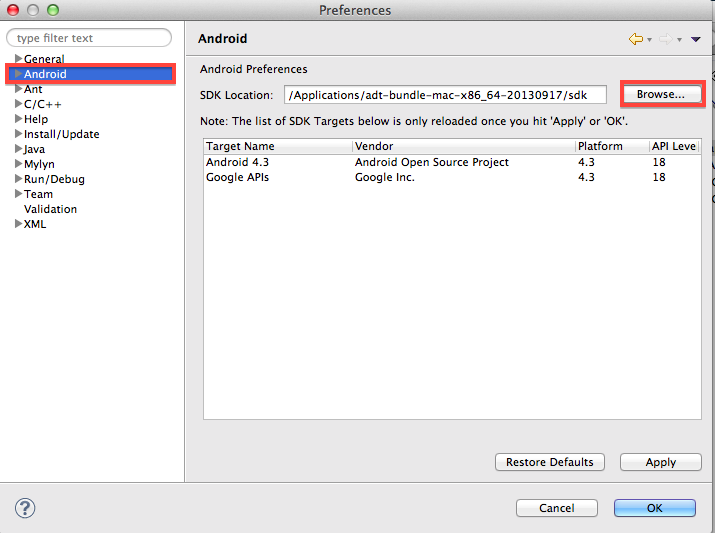This screenshot has width=715, height=533.
Task: Expand the Run/Debug preferences node
Action: [x=19, y=179]
